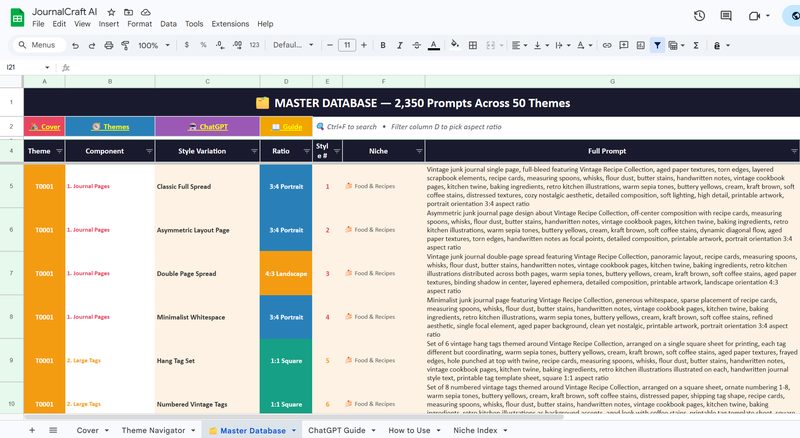
Task: Open the Format menu
Action: click(140, 23)
